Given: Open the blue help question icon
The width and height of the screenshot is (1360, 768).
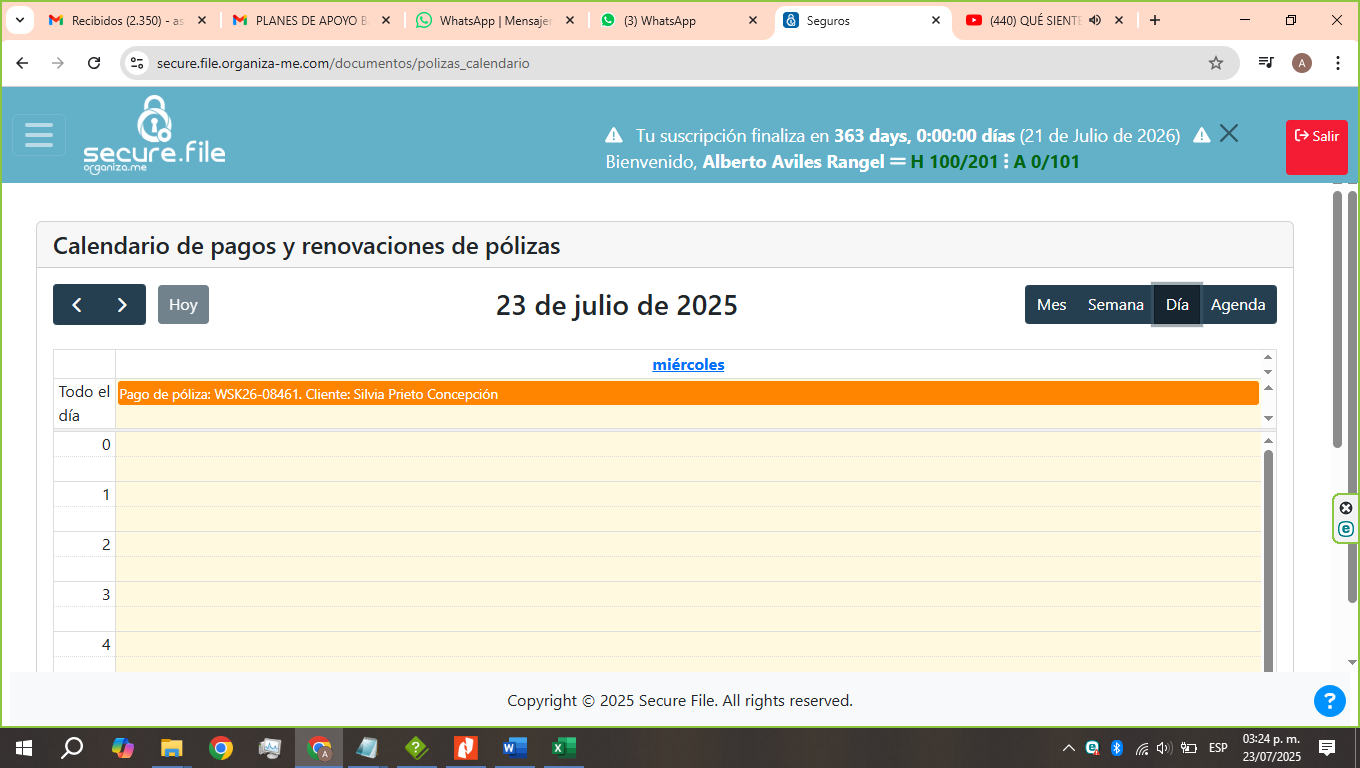Looking at the screenshot, I should click(1329, 701).
